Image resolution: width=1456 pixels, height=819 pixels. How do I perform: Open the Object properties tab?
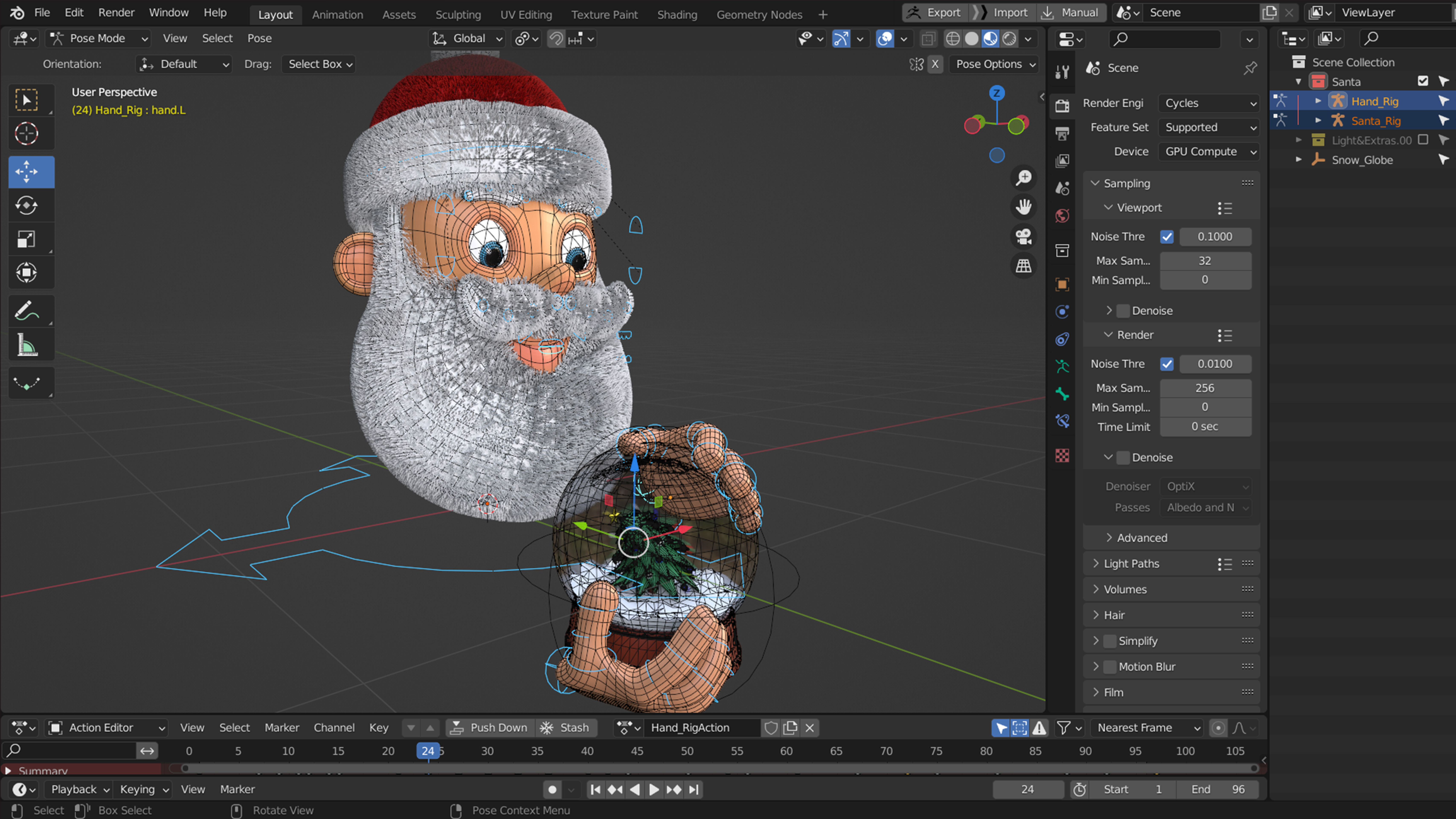(x=1062, y=284)
